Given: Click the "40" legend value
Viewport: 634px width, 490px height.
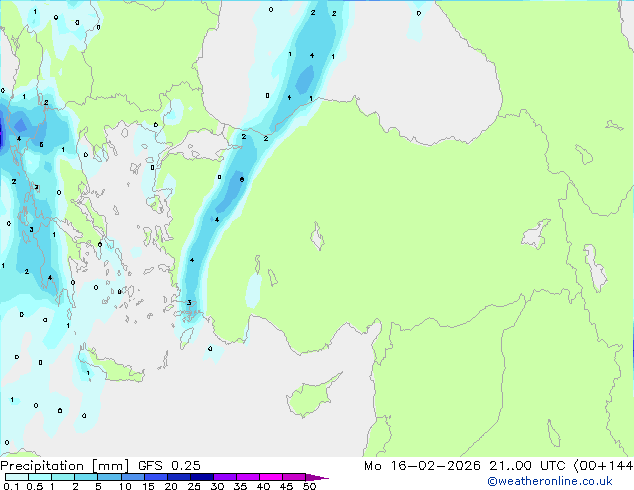Looking at the screenshot, I should point(263,486).
